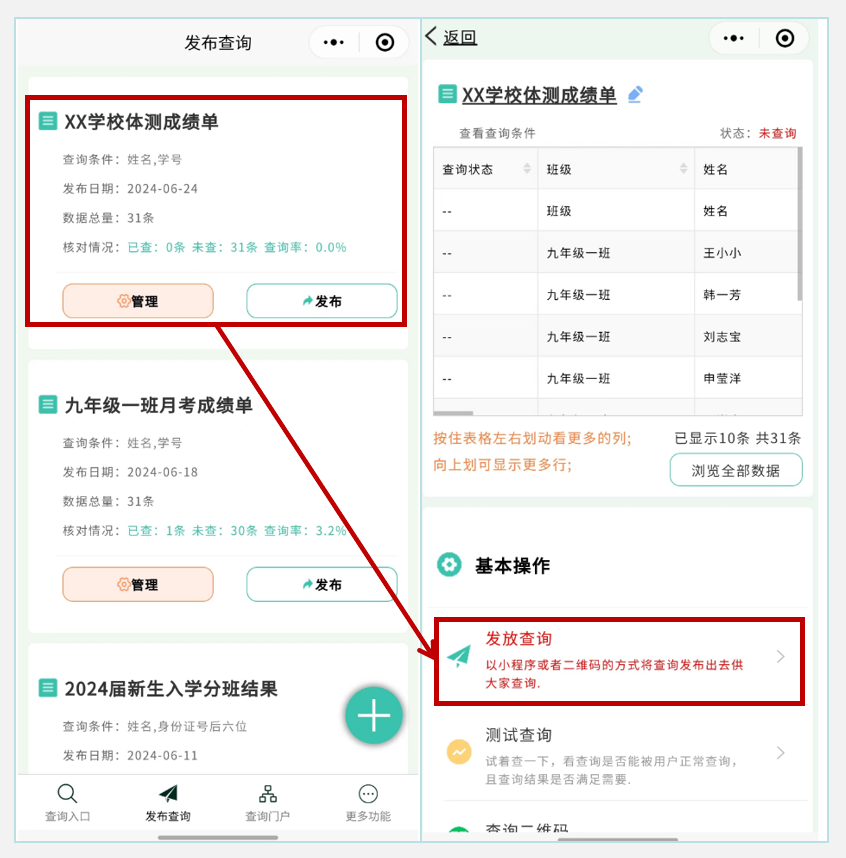This screenshot has width=846, height=858.
Task: Tap the green plus floating add button
Action: tap(374, 715)
